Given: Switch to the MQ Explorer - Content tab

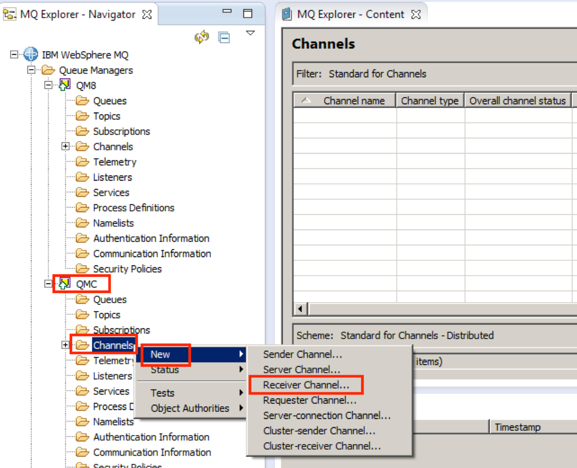Looking at the screenshot, I should click(352, 14).
